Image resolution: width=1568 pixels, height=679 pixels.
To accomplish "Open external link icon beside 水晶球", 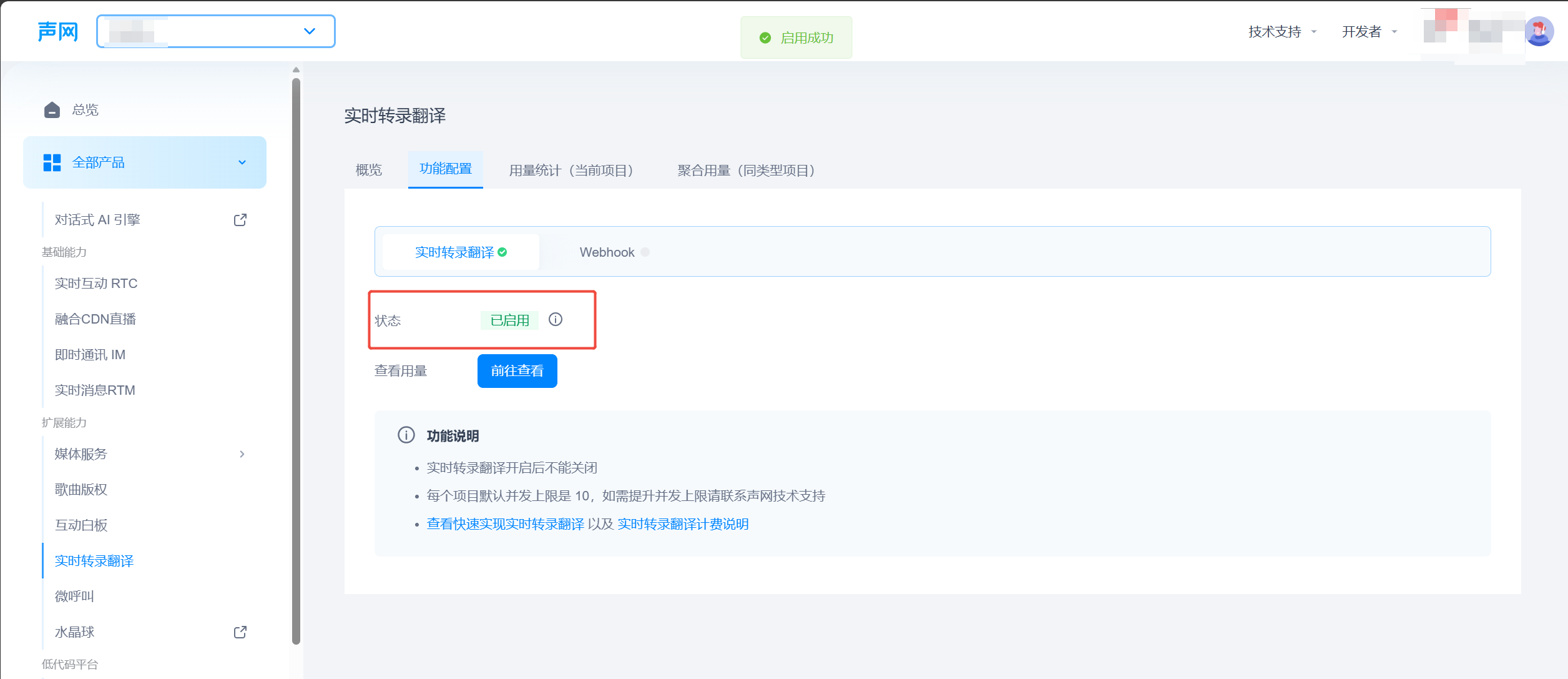I will (240, 632).
